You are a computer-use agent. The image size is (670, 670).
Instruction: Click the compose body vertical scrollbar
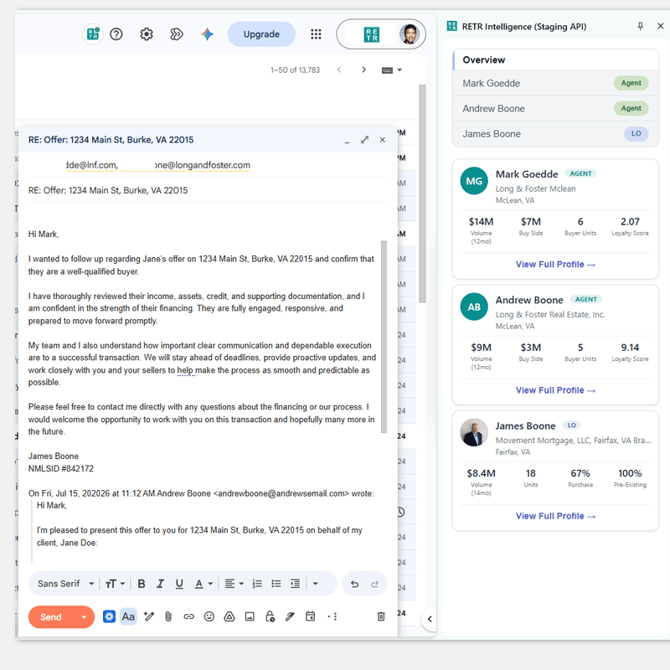(384, 337)
